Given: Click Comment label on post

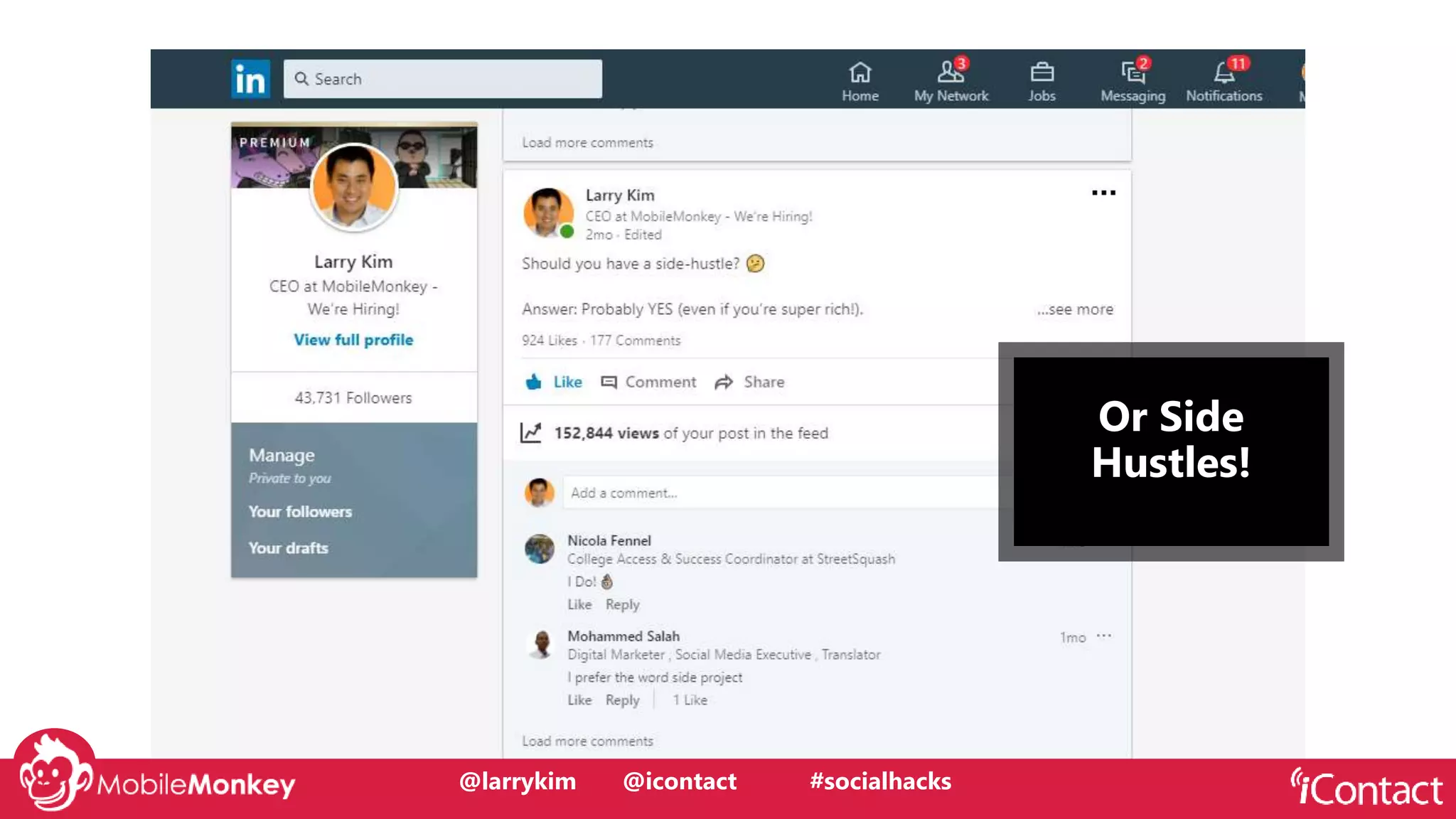Looking at the screenshot, I should click(x=660, y=382).
